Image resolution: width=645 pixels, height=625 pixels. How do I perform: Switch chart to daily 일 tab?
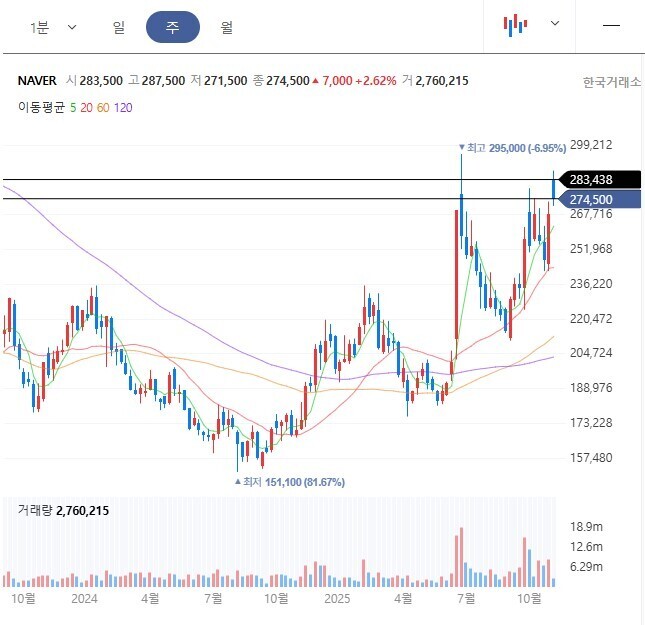click(x=119, y=28)
